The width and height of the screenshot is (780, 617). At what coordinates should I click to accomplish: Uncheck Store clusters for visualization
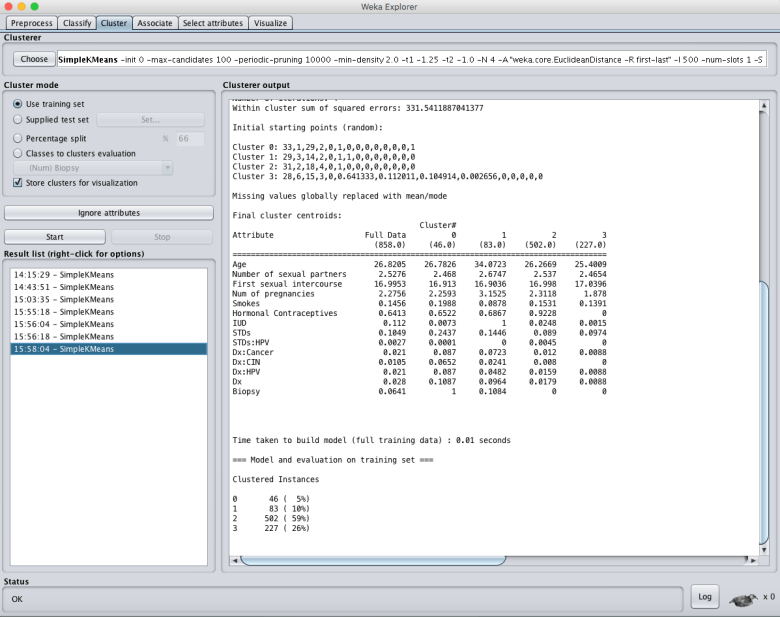pos(19,183)
